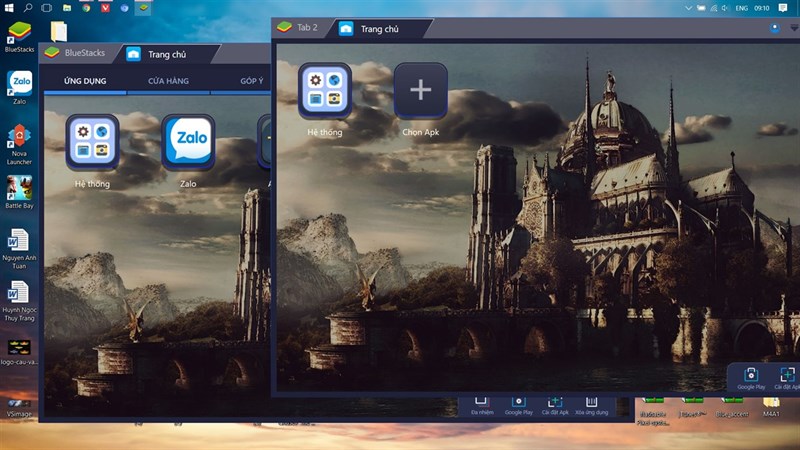Switch to the CỬA HÀNG tab
800x450 pixels.
coord(168,80)
